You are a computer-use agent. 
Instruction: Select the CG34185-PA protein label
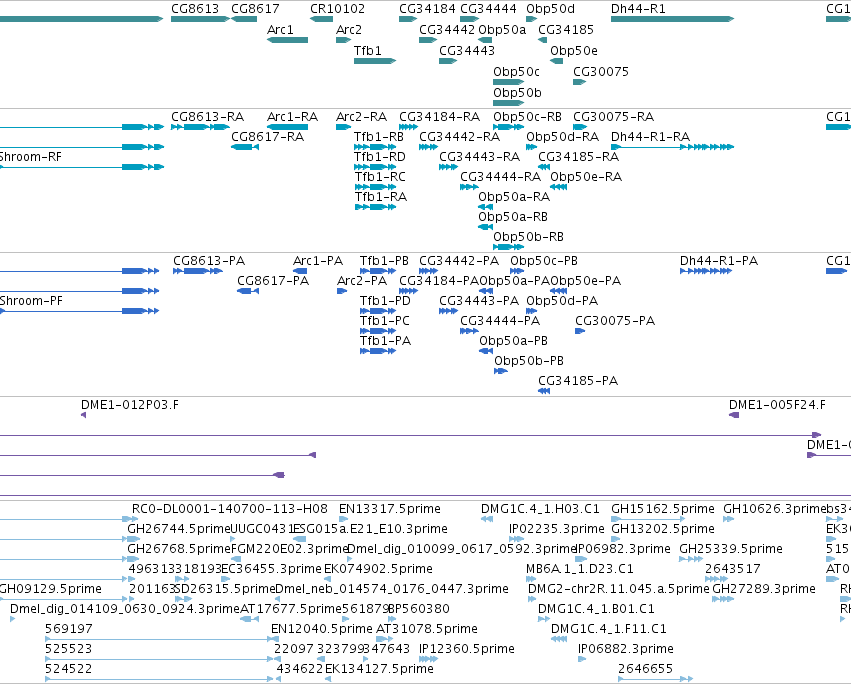tap(578, 382)
